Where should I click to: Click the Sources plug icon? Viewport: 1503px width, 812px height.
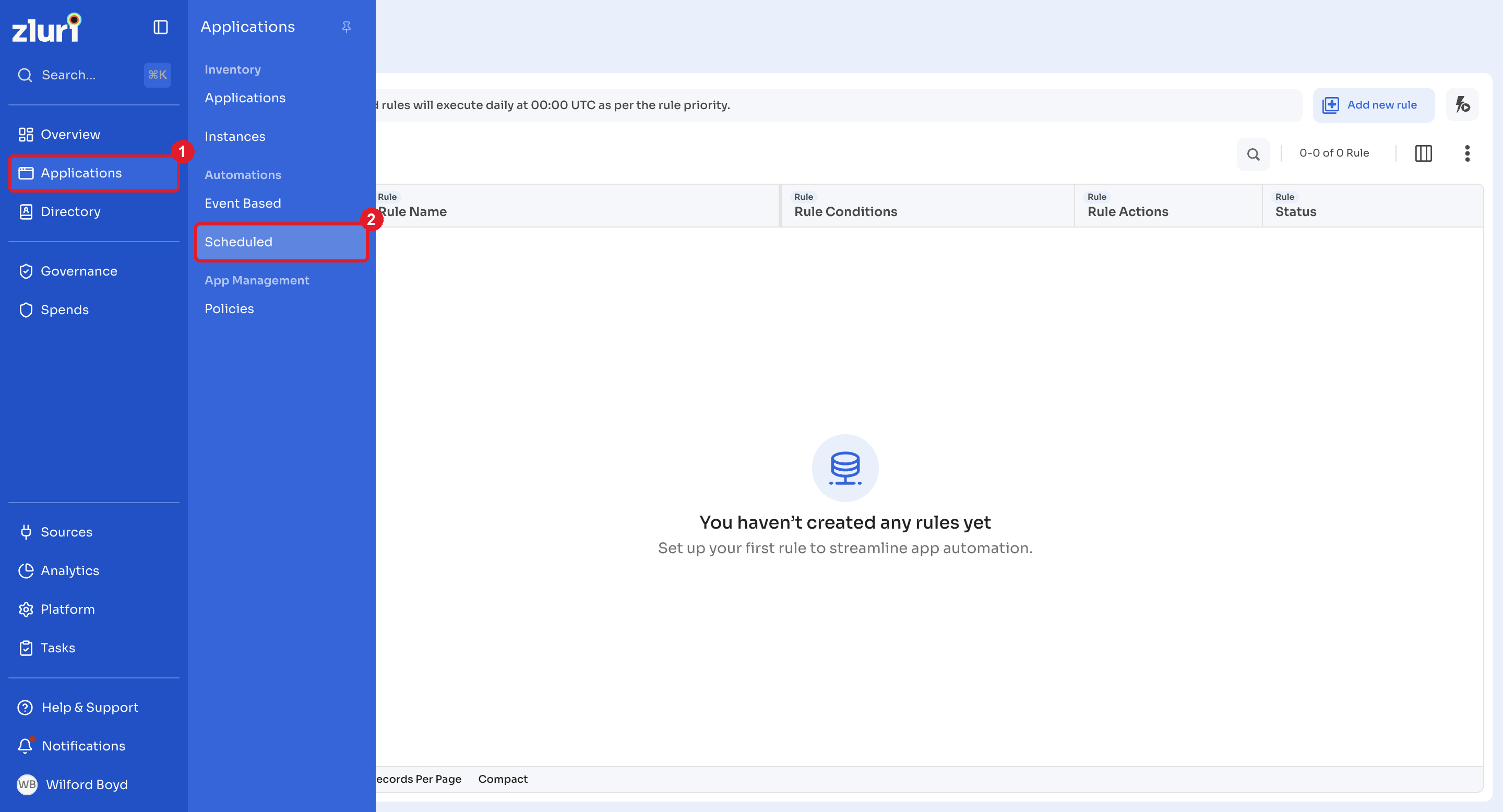click(26, 532)
